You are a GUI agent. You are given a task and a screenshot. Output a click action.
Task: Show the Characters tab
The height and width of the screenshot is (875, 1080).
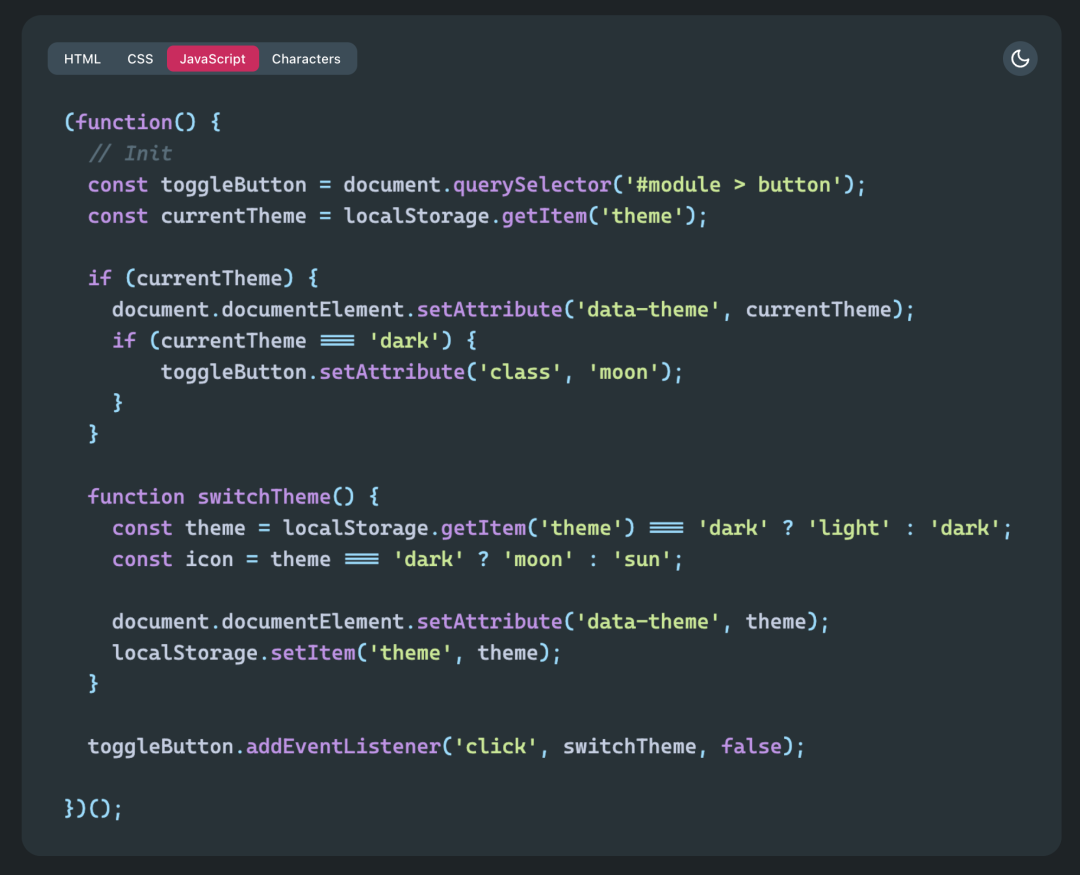306,59
